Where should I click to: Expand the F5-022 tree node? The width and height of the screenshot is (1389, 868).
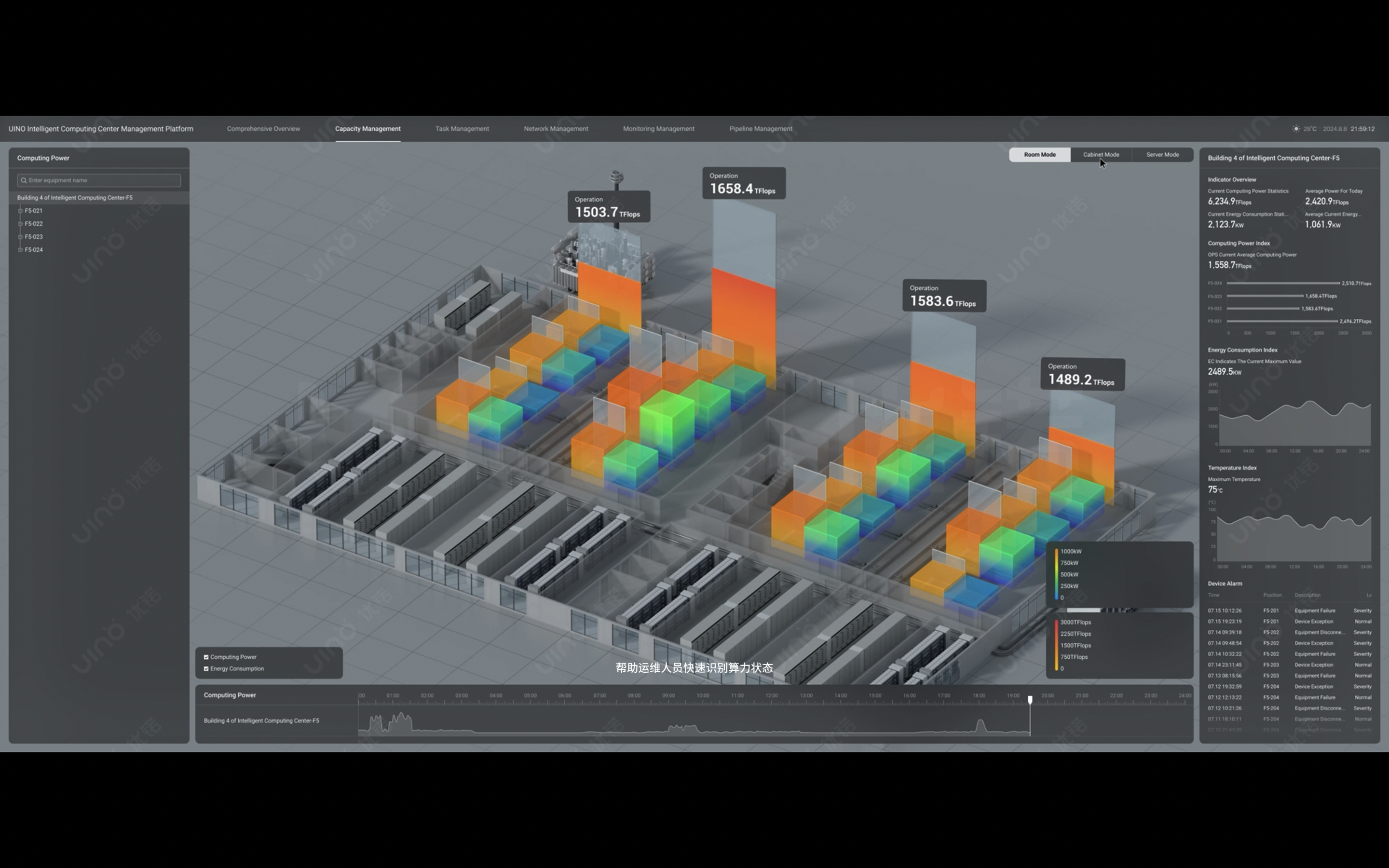(x=20, y=224)
